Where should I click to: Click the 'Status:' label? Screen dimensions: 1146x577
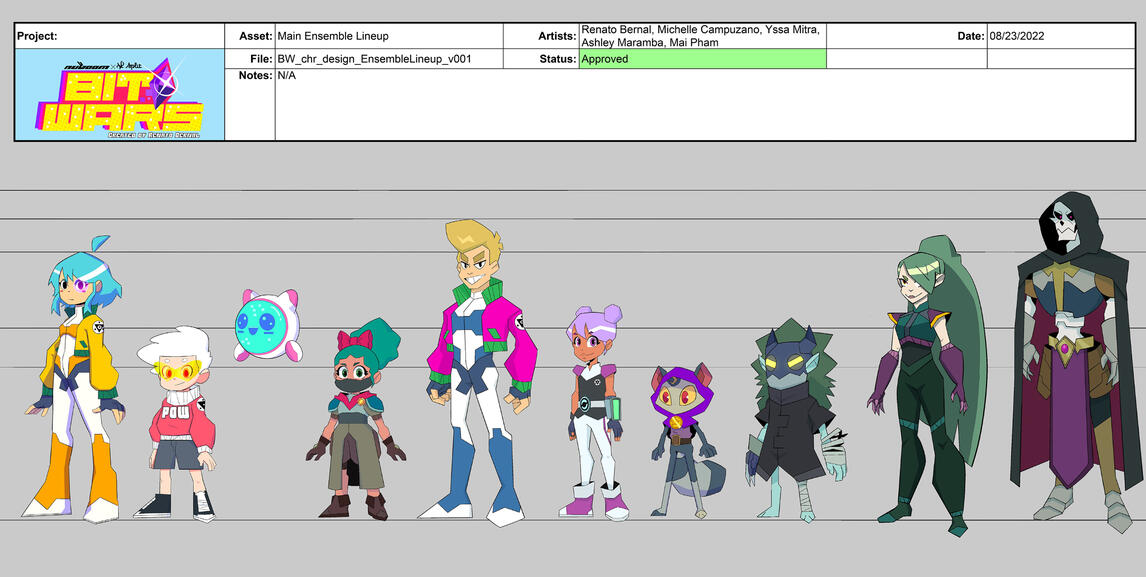point(558,59)
